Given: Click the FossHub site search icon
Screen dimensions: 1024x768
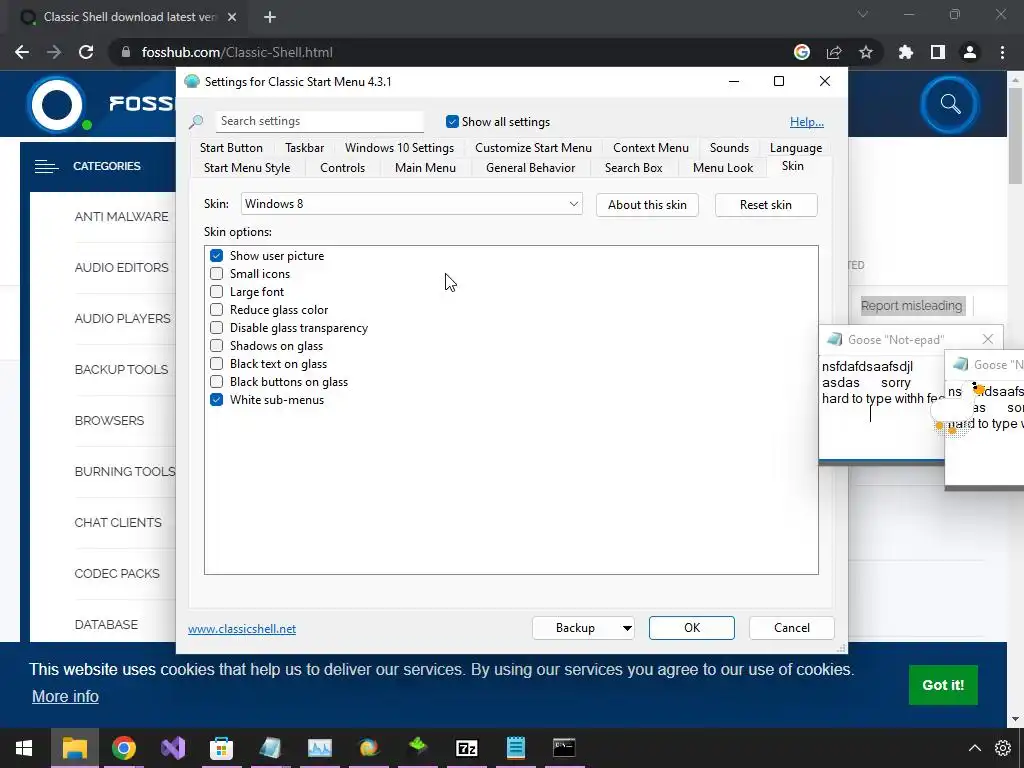Looking at the screenshot, I should [950, 104].
